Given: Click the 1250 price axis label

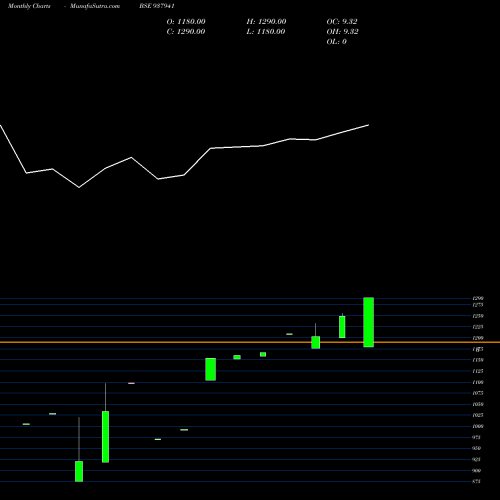Looking at the screenshot, I should point(478,316).
